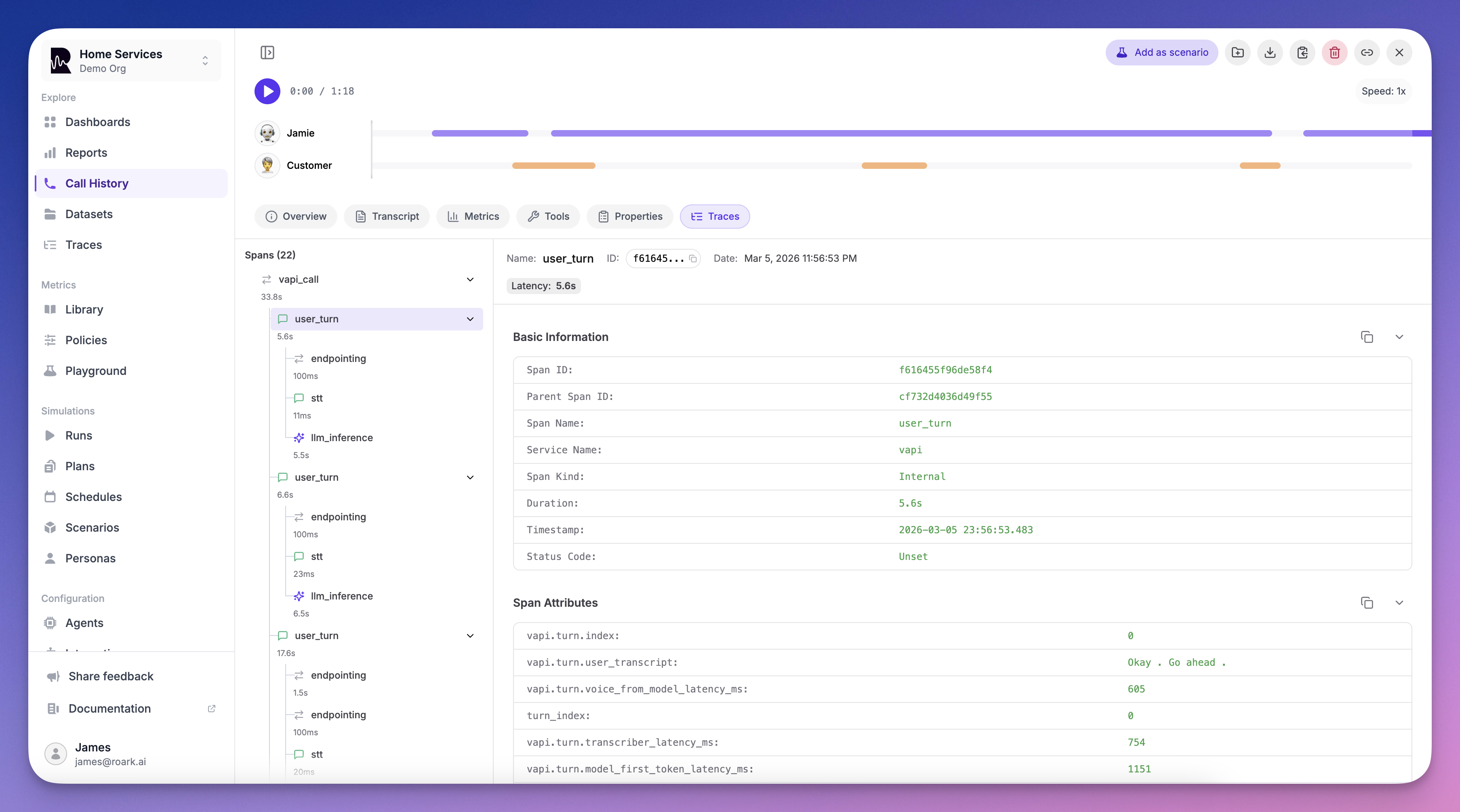1460x812 pixels.
Task: Click Customer's first speech segment on timeline
Action: pyautogui.click(x=554, y=166)
